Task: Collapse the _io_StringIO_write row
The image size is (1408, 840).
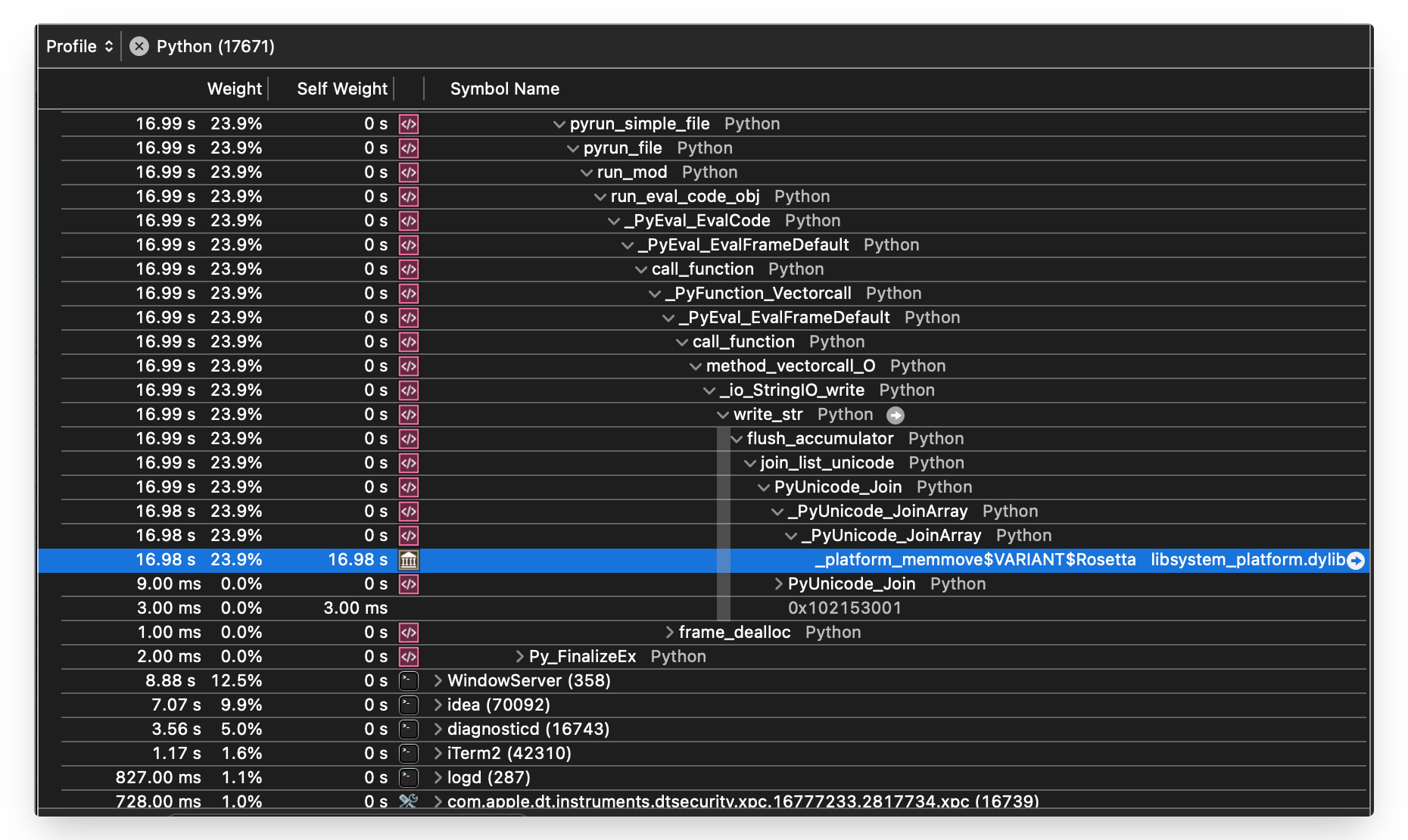Action: [709, 390]
